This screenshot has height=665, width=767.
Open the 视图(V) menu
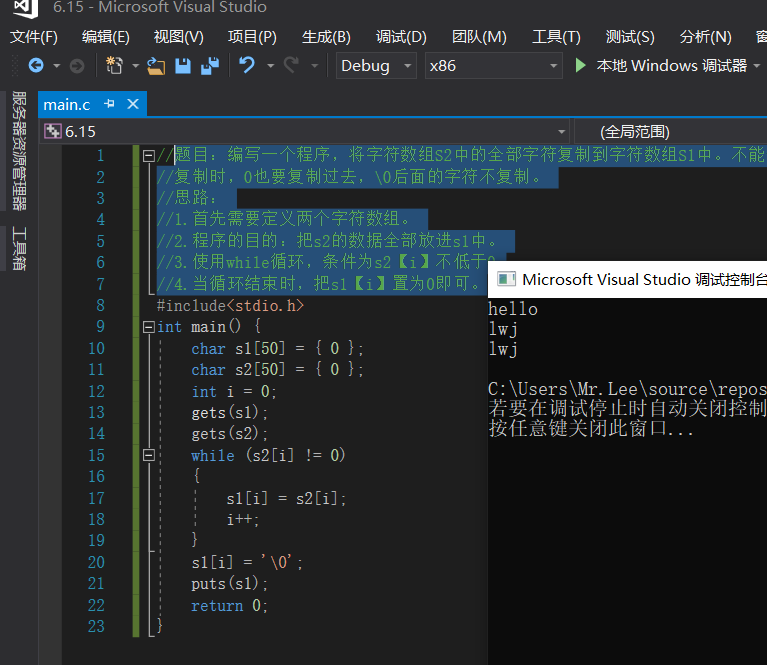point(179,37)
